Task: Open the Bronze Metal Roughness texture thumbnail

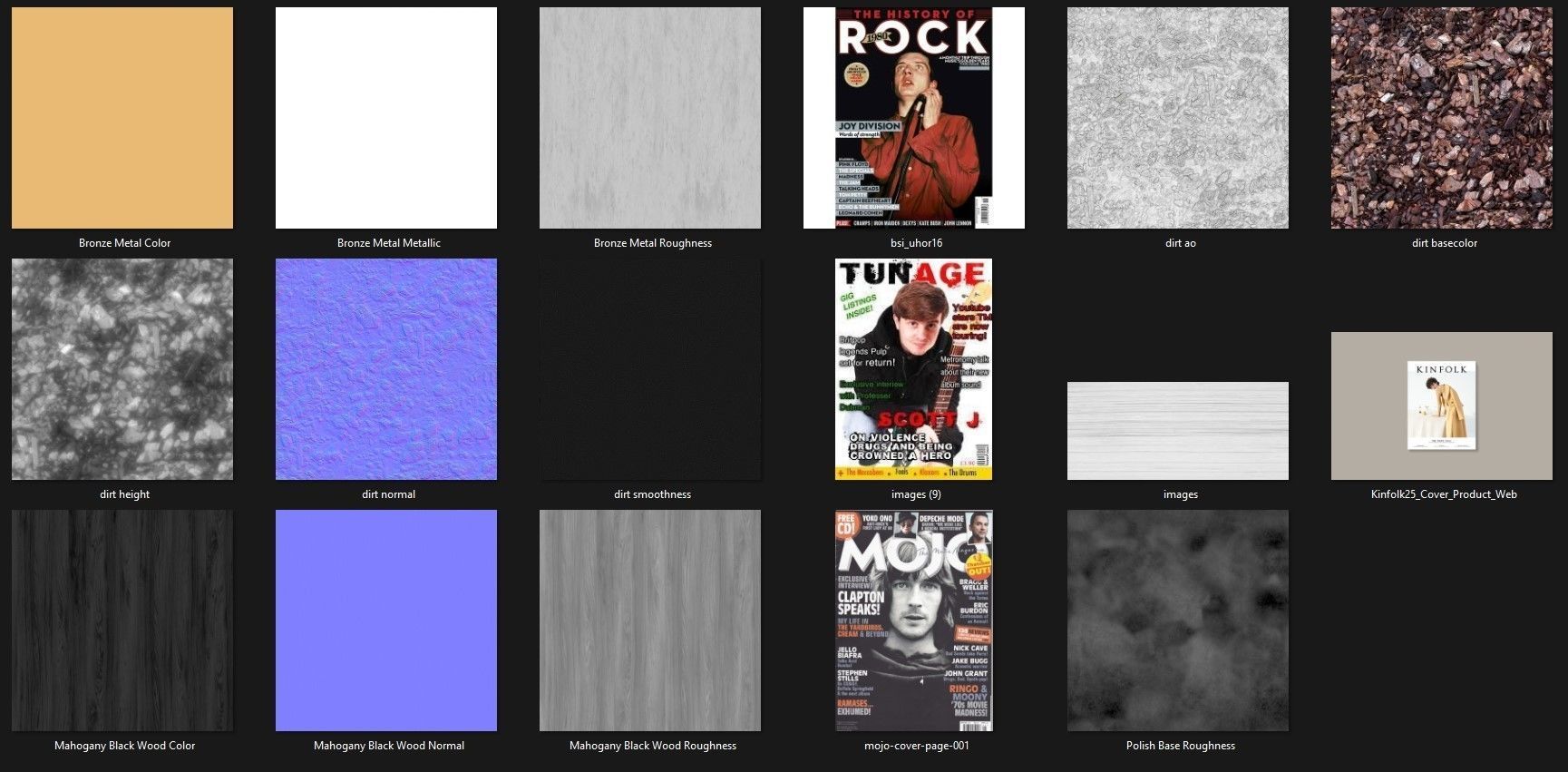Action: point(650,118)
